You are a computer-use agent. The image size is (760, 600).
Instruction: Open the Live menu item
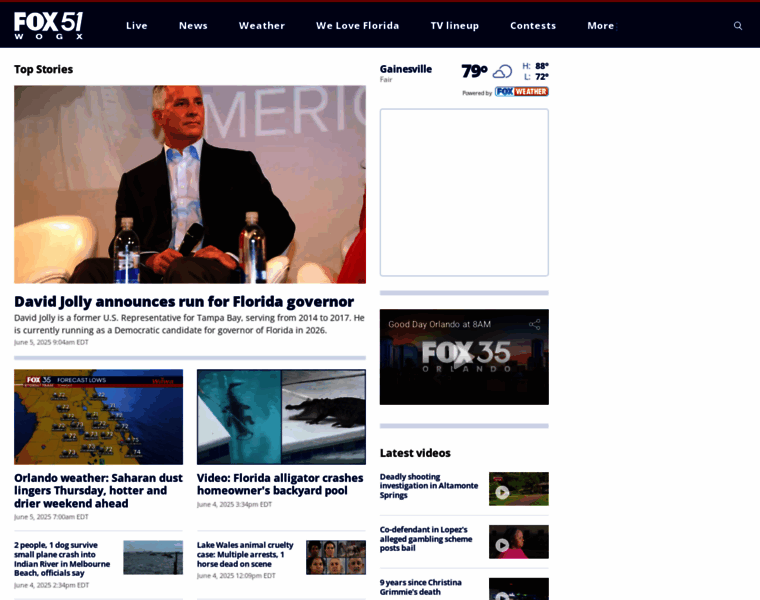pyautogui.click(x=137, y=26)
